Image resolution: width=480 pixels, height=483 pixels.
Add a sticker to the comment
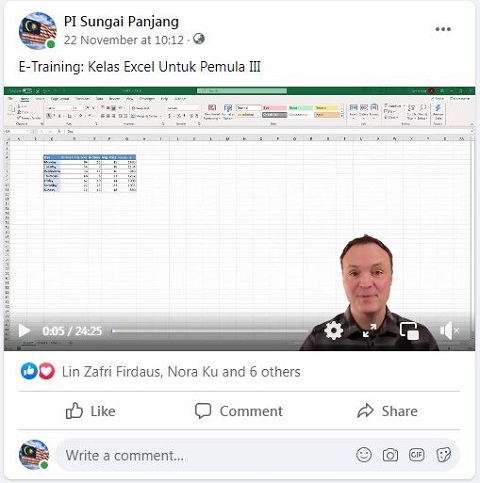[443, 455]
